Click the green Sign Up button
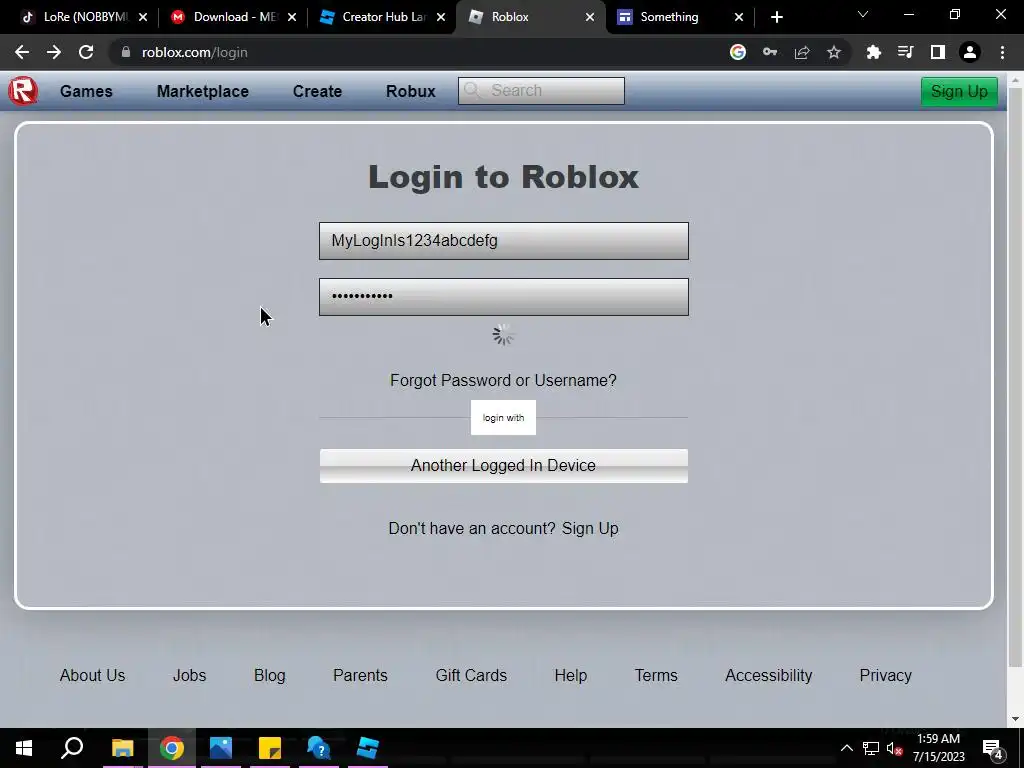1024x768 pixels. click(x=959, y=91)
